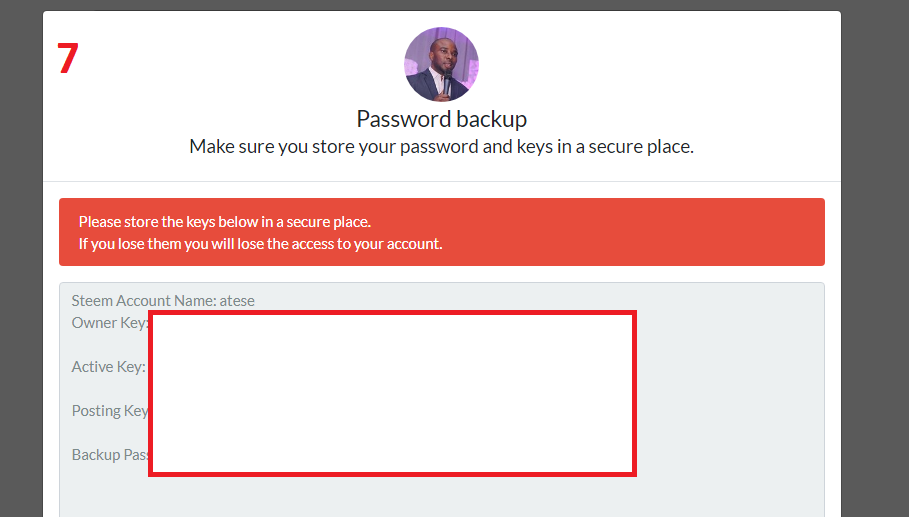Click the Posting Key label
This screenshot has height=517, width=909.
[x=110, y=410]
